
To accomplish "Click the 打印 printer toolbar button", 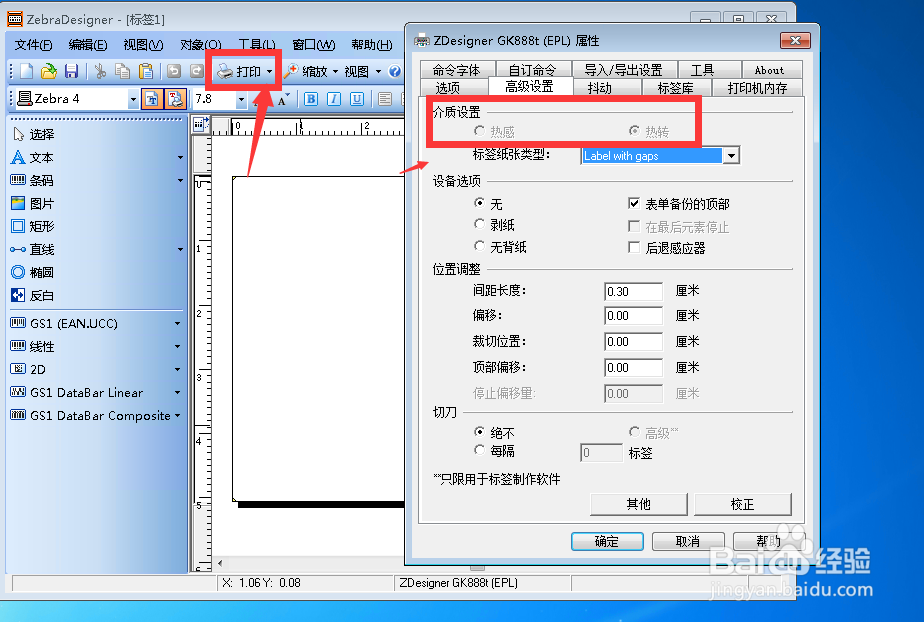I will click(239, 71).
